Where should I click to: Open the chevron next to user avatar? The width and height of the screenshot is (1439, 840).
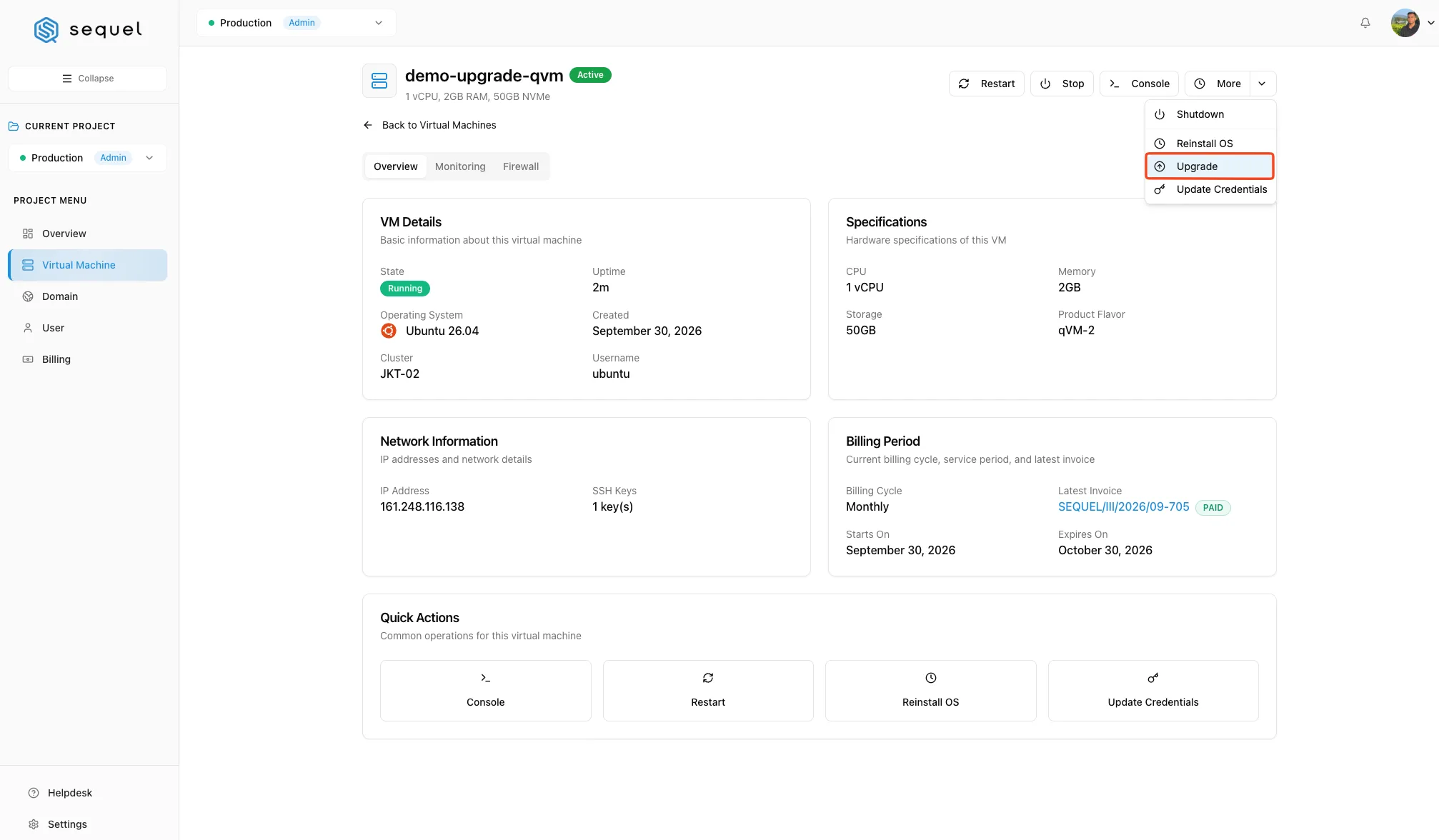click(1430, 23)
